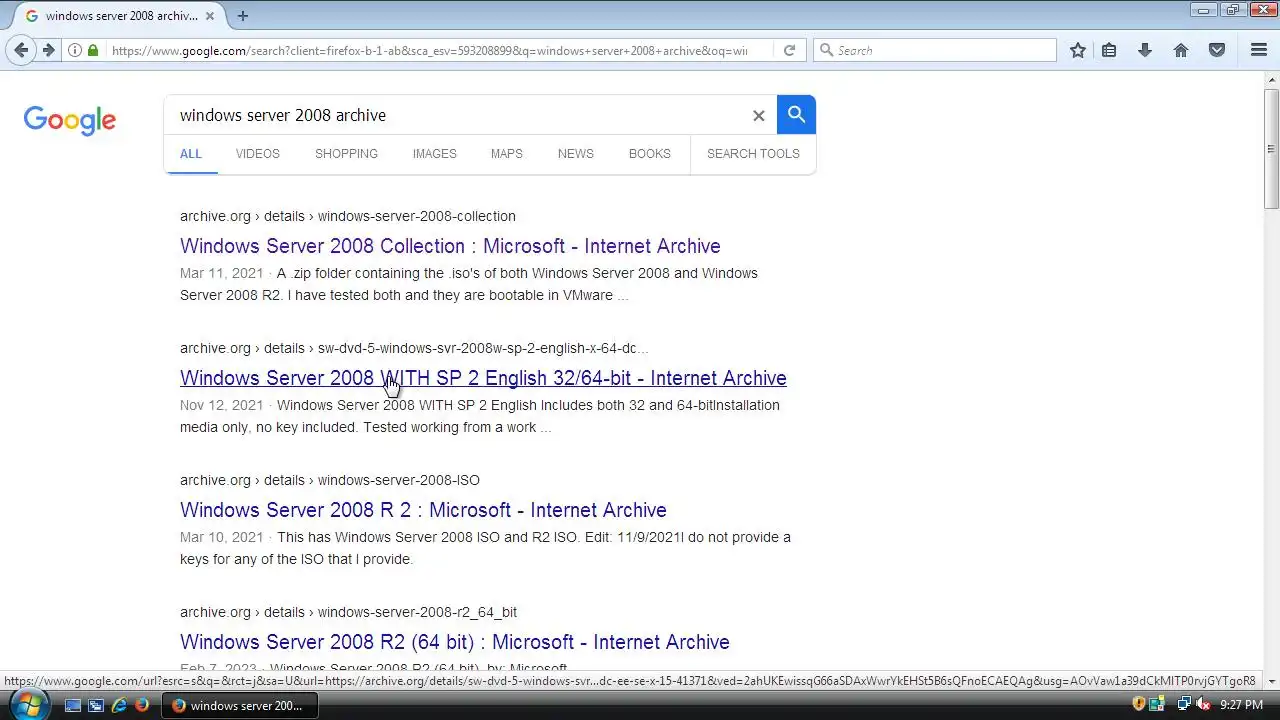This screenshot has width=1280, height=720.
Task: Reload the current page
Action: click(789, 50)
